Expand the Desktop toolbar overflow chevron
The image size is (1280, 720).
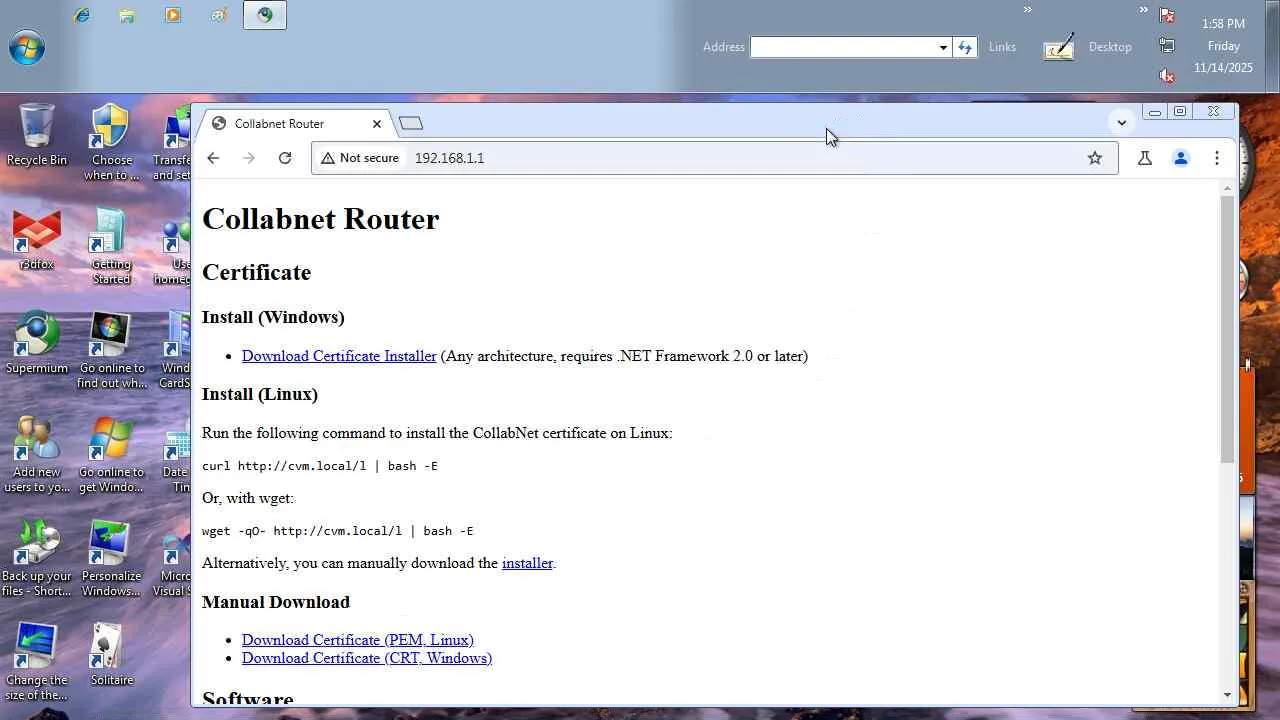tap(1143, 10)
